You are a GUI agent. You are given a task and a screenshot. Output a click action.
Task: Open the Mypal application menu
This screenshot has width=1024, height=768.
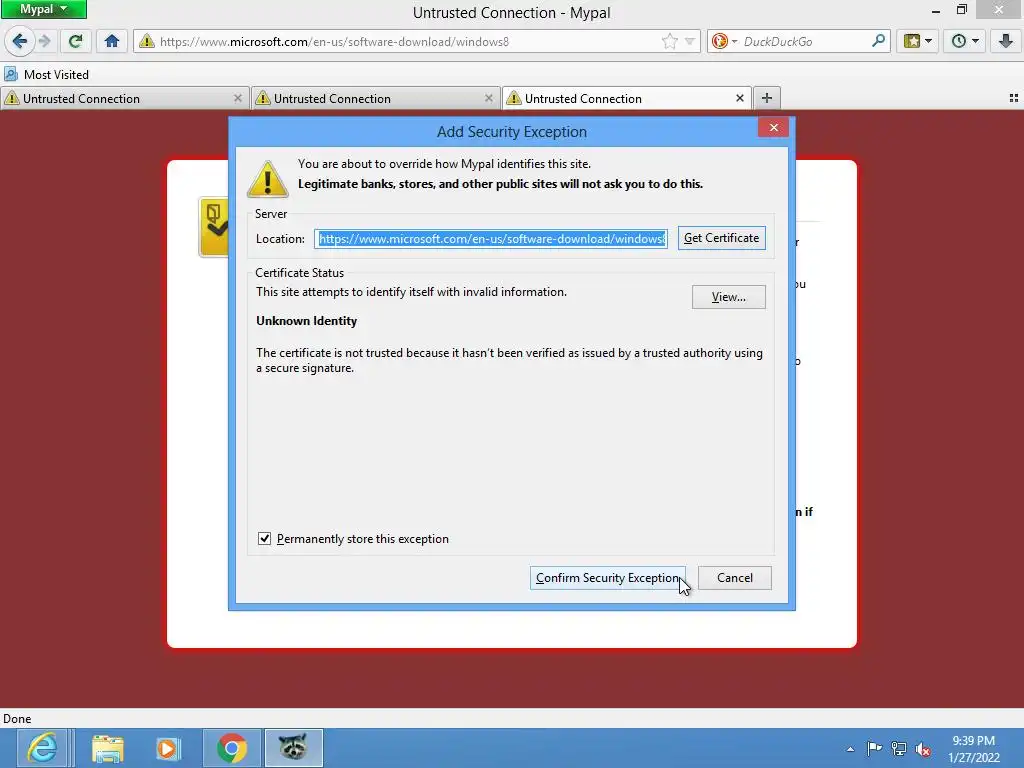(x=43, y=9)
